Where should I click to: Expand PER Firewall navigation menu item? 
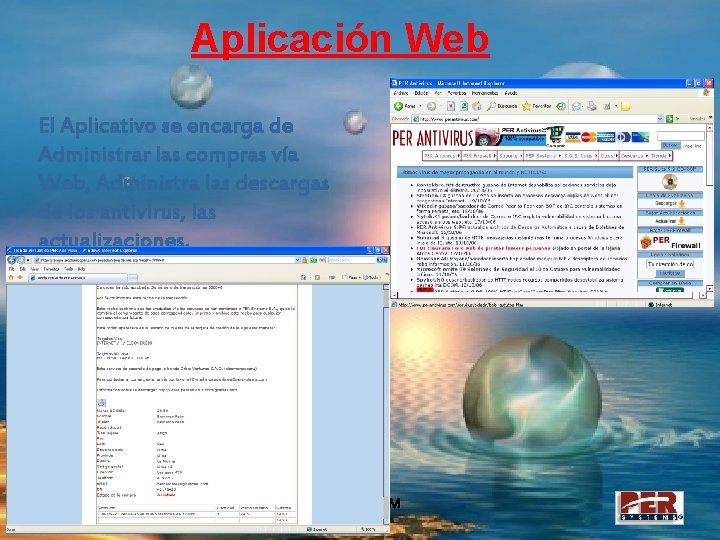click(x=479, y=156)
